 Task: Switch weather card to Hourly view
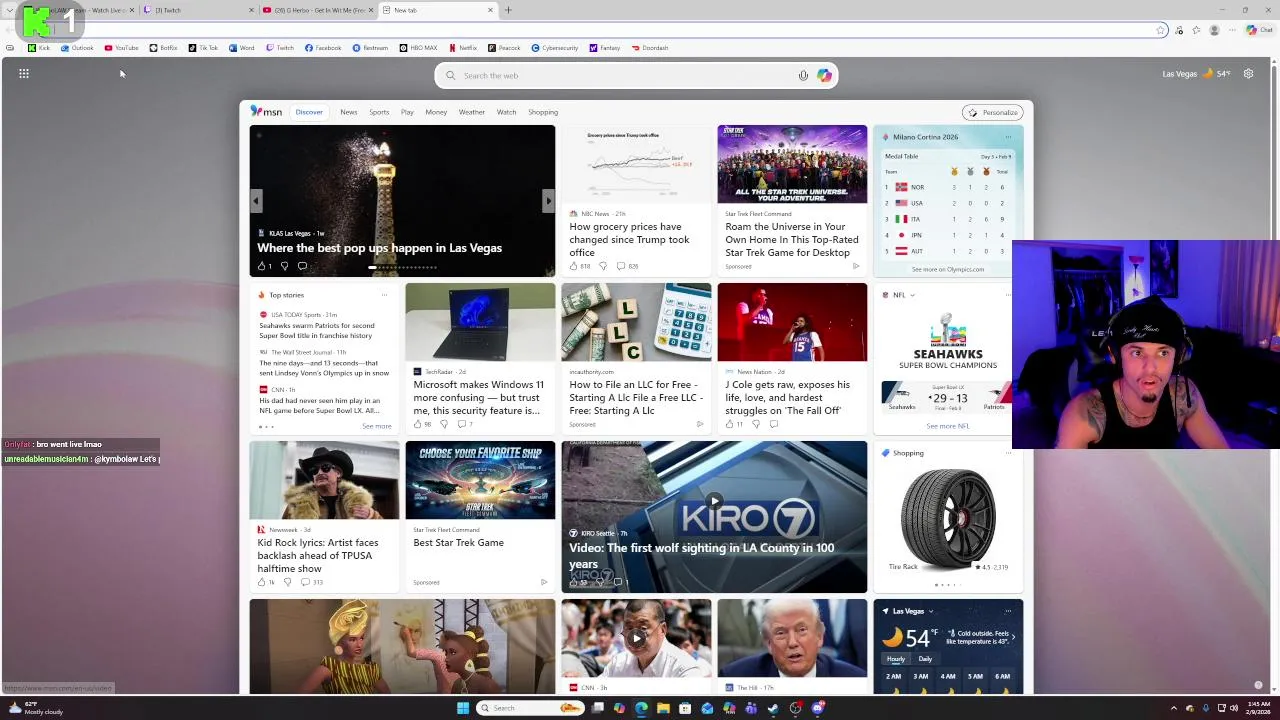pos(895,659)
